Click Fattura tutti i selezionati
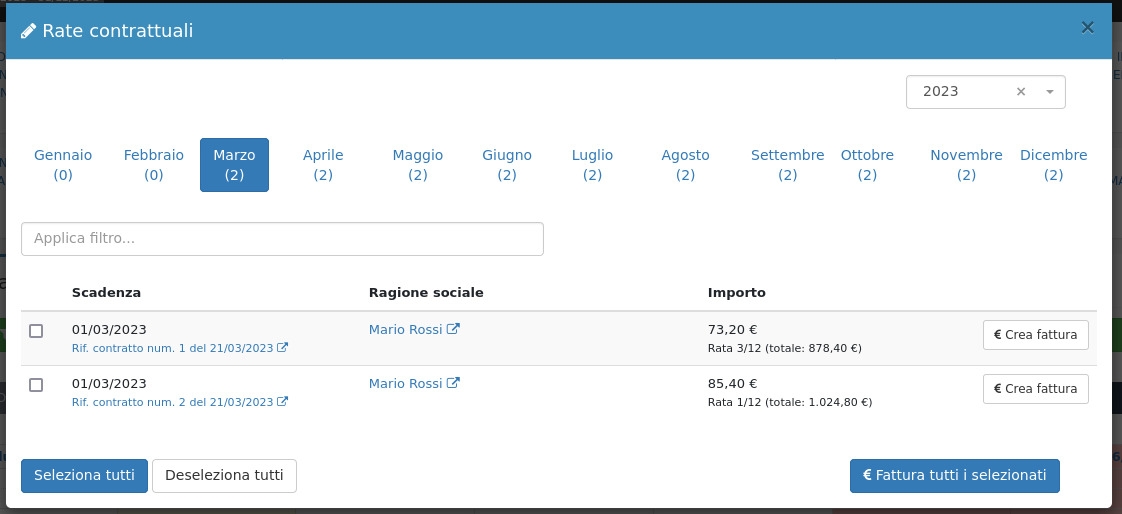 point(954,476)
